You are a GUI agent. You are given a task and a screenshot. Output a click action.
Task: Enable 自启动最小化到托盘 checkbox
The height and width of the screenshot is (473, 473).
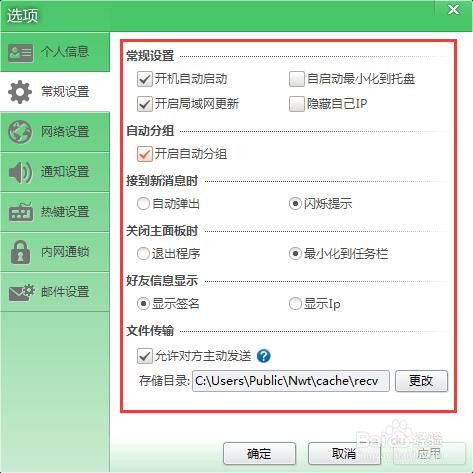click(x=297, y=79)
